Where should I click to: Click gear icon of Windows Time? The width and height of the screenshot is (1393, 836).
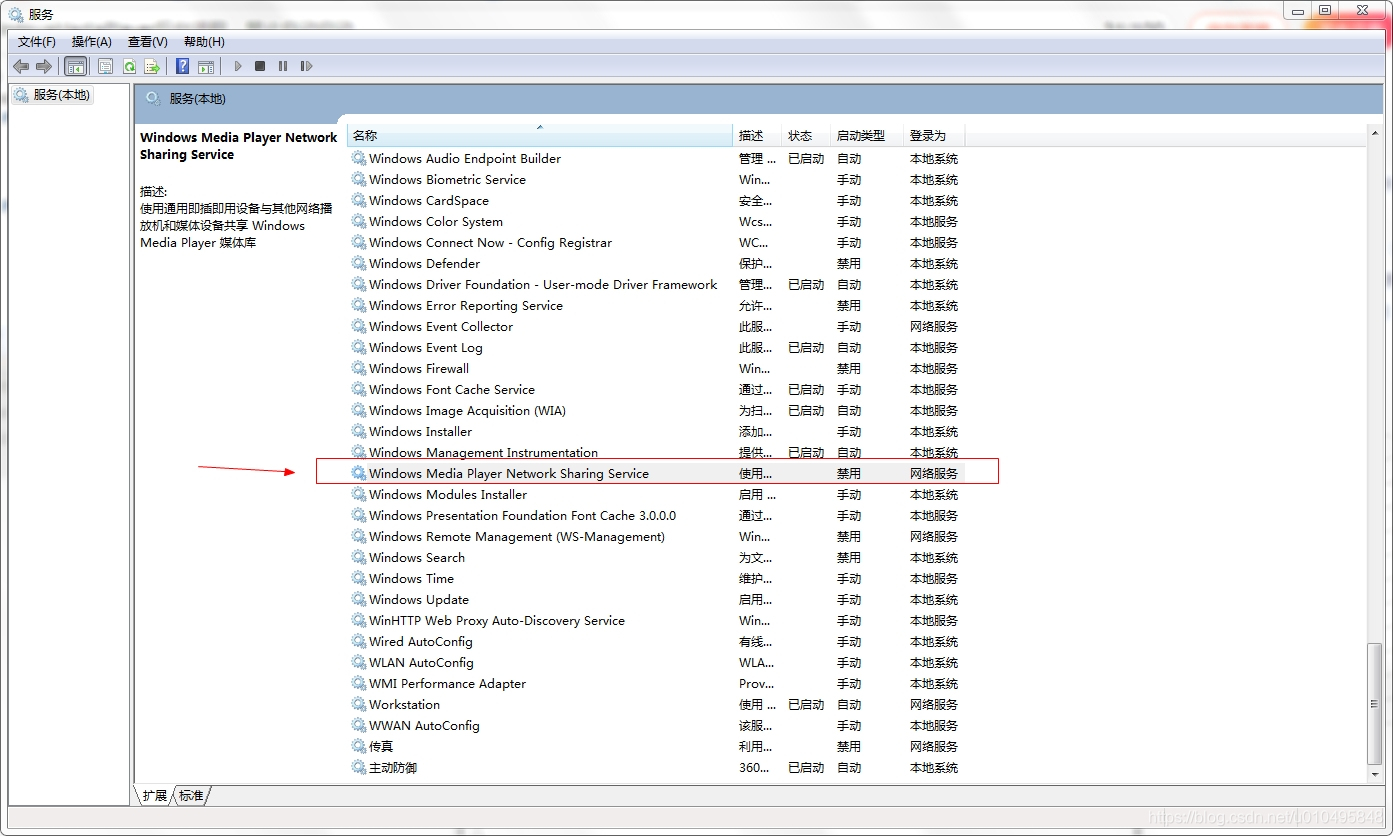pyautogui.click(x=359, y=578)
